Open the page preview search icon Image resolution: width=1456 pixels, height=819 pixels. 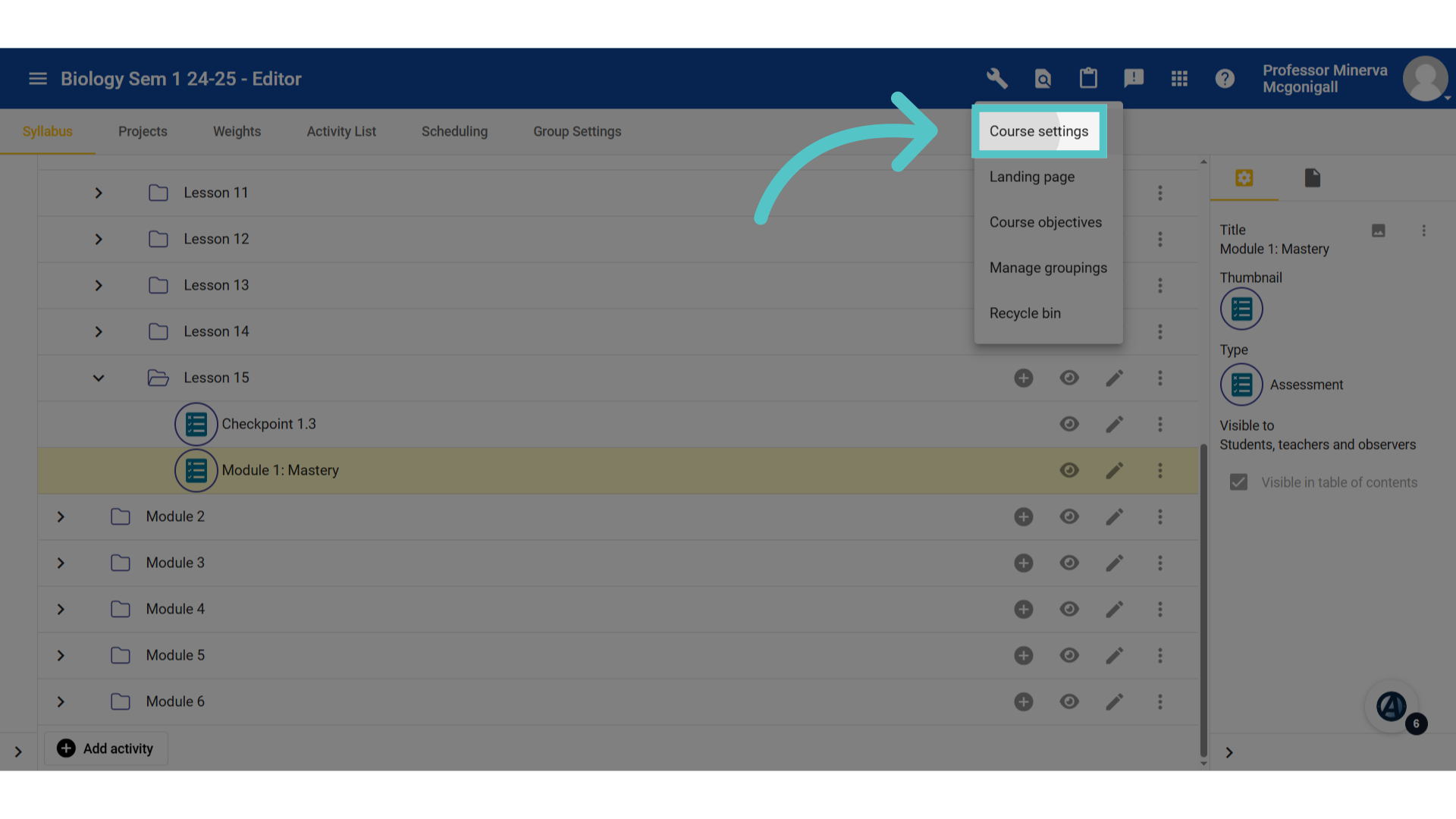click(x=1043, y=78)
